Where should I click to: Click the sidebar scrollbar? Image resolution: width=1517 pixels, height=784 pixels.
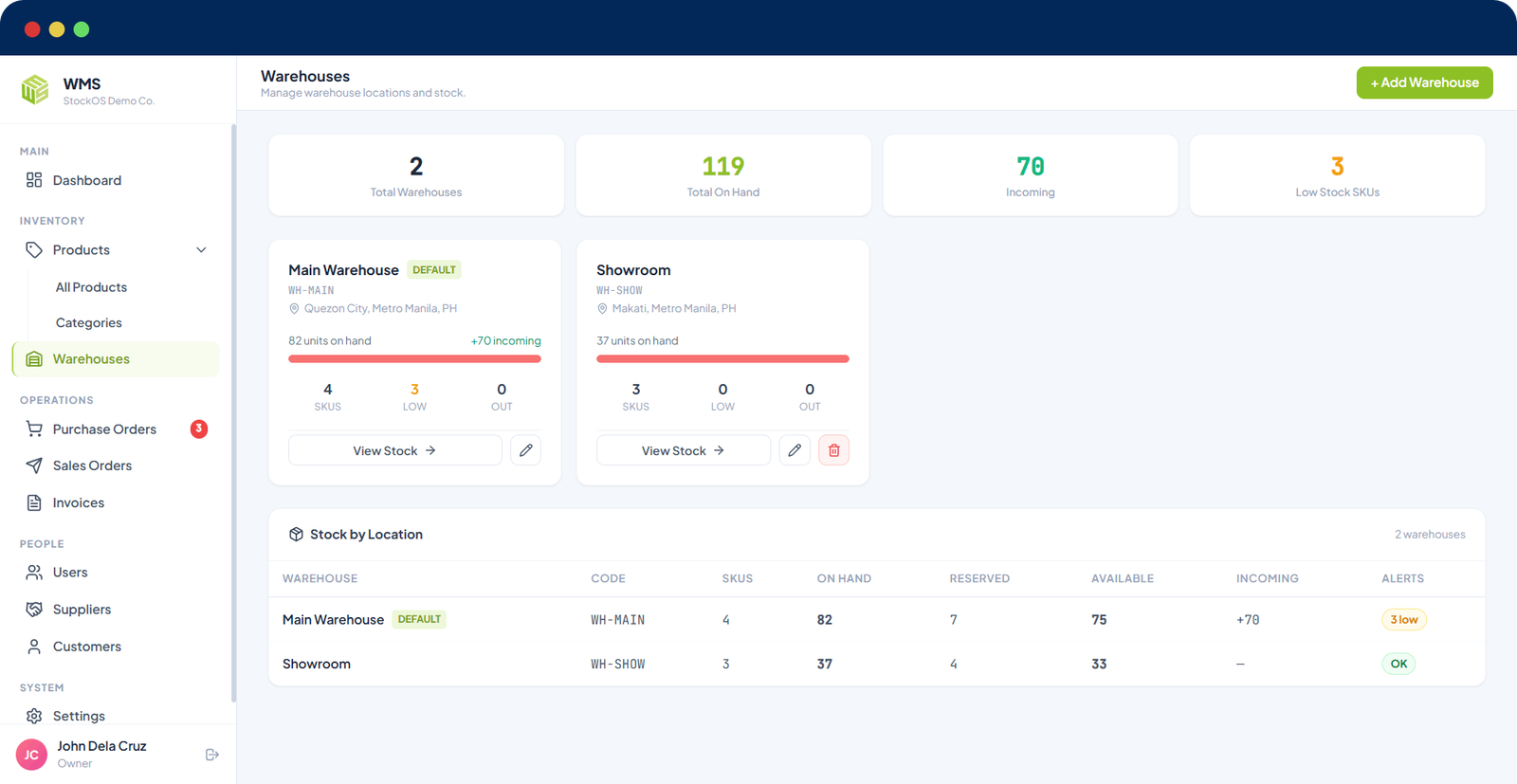coord(233,412)
